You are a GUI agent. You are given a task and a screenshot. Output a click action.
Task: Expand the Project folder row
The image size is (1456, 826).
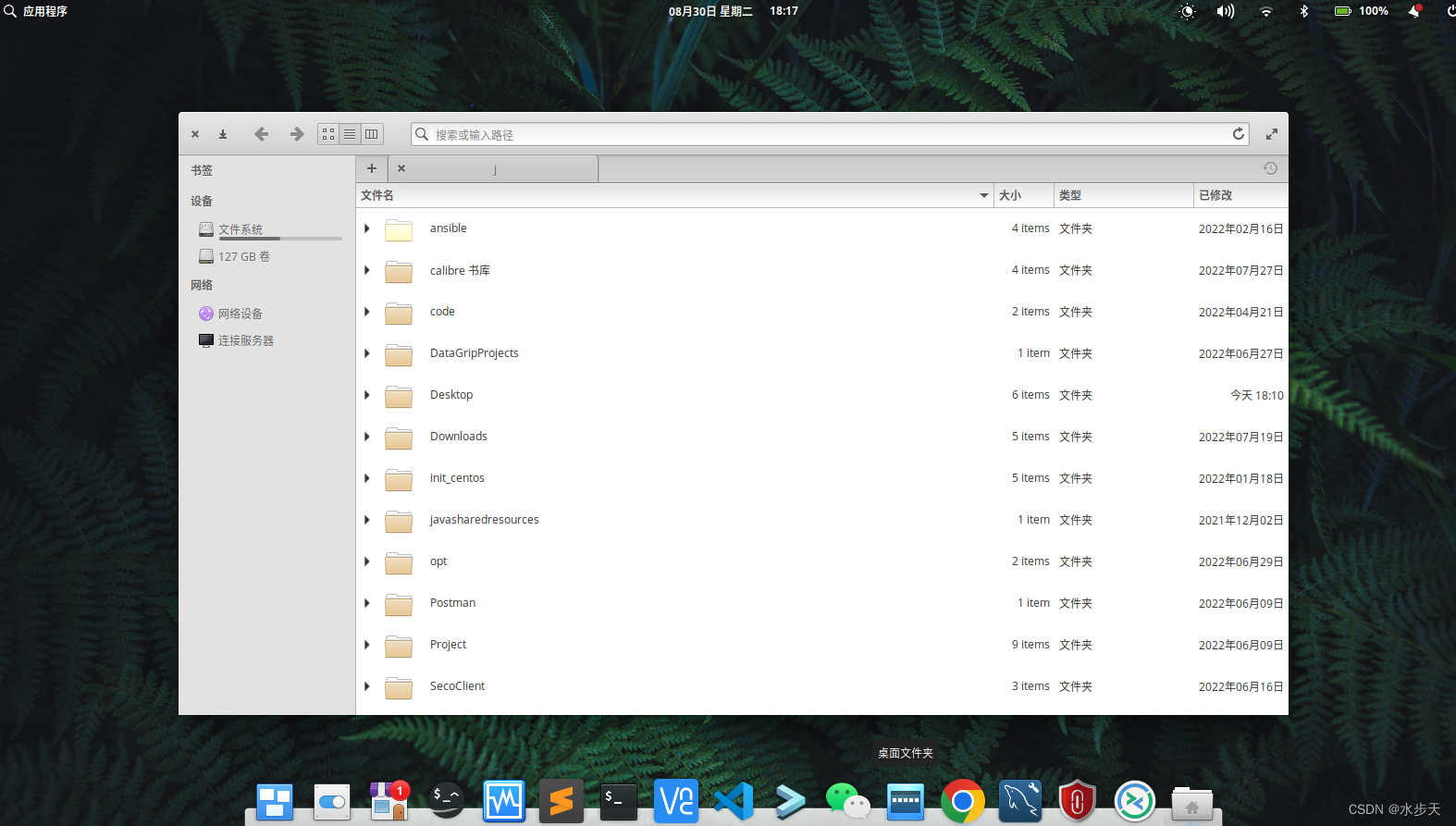[x=367, y=645]
